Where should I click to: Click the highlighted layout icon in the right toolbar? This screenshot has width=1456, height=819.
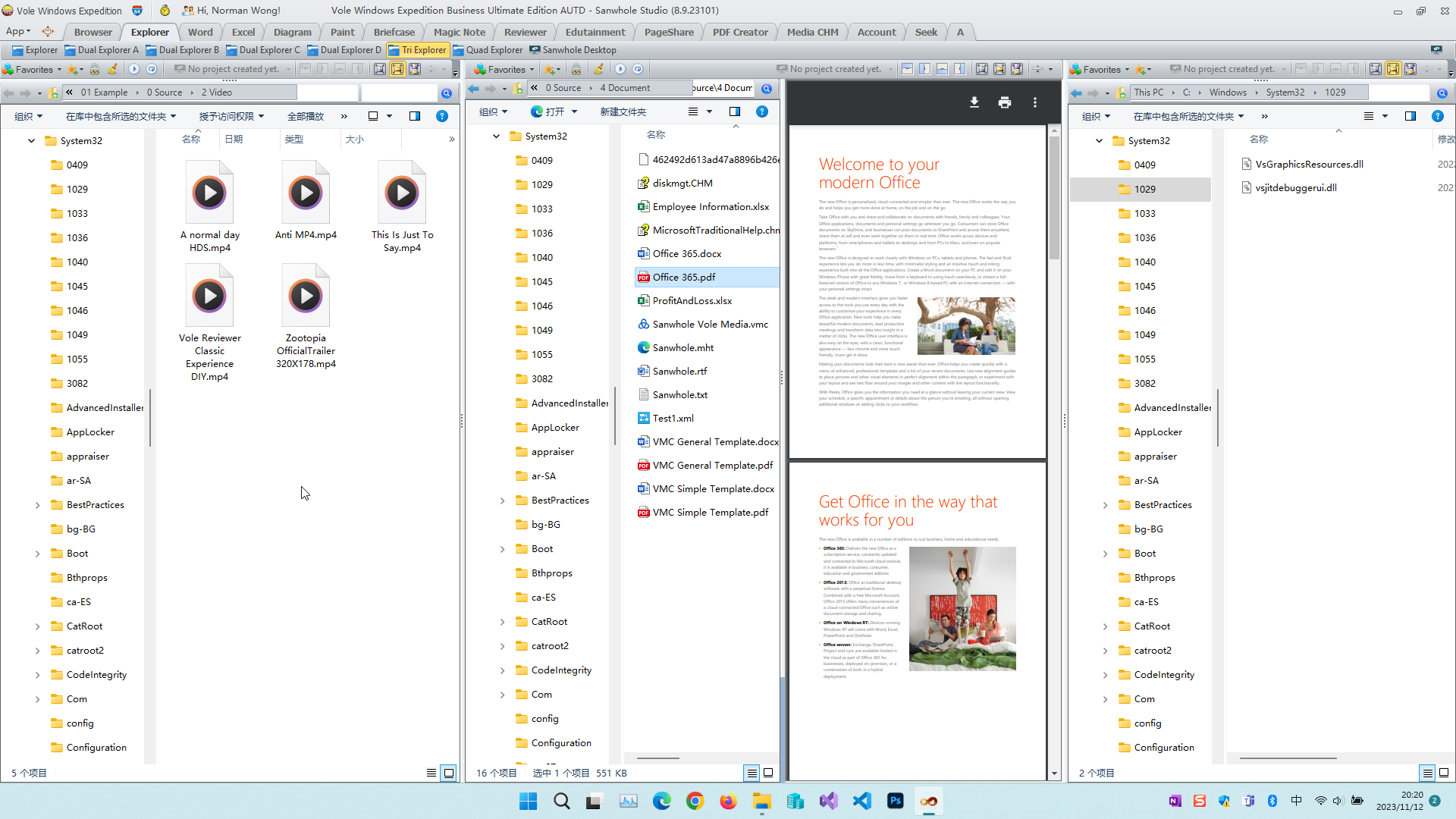click(1393, 69)
